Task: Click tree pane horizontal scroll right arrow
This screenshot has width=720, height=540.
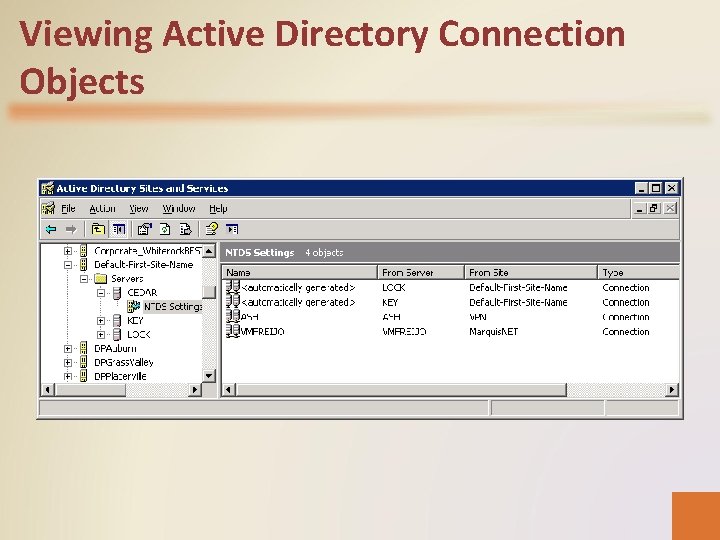Action: (195, 389)
